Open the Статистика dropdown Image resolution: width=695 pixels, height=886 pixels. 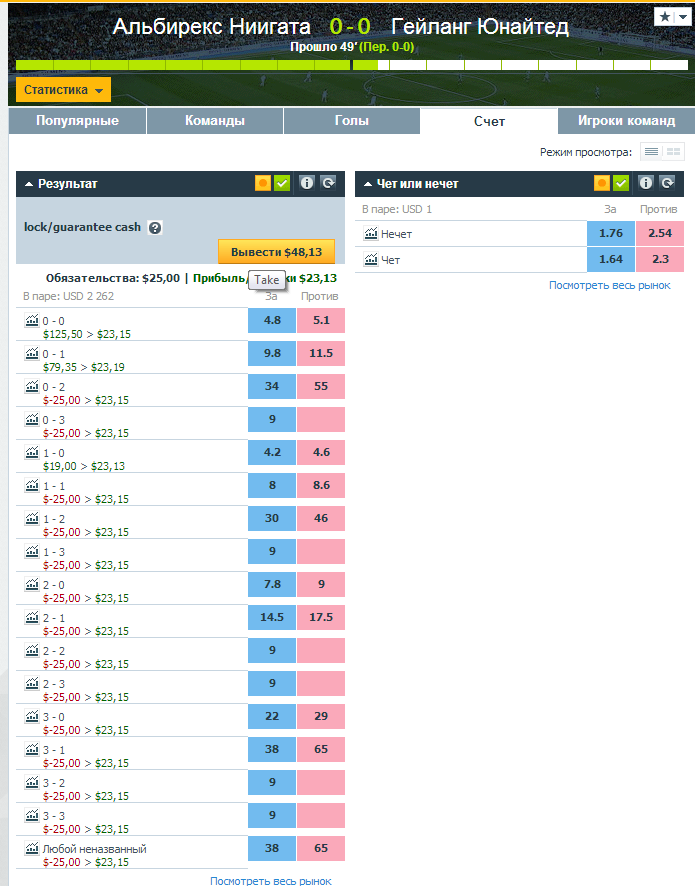63,90
